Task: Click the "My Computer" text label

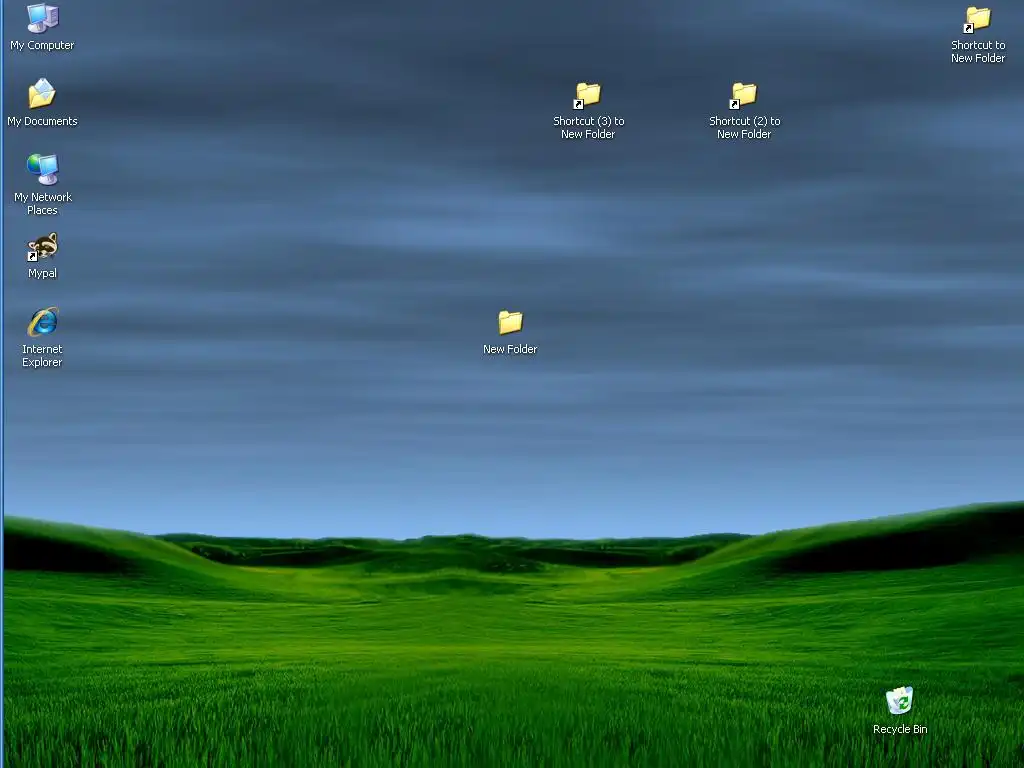Action: pyautogui.click(x=42, y=45)
